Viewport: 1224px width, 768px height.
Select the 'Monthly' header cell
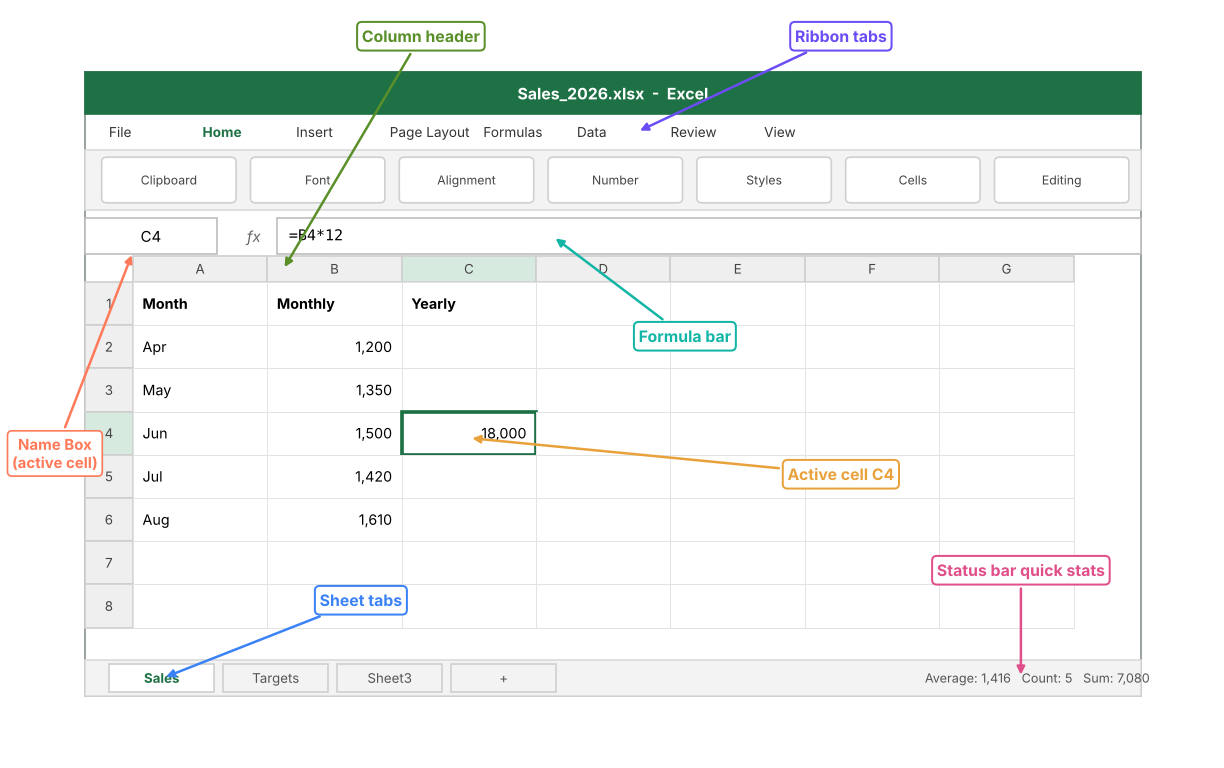pyautogui.click(x=334, y=304)
